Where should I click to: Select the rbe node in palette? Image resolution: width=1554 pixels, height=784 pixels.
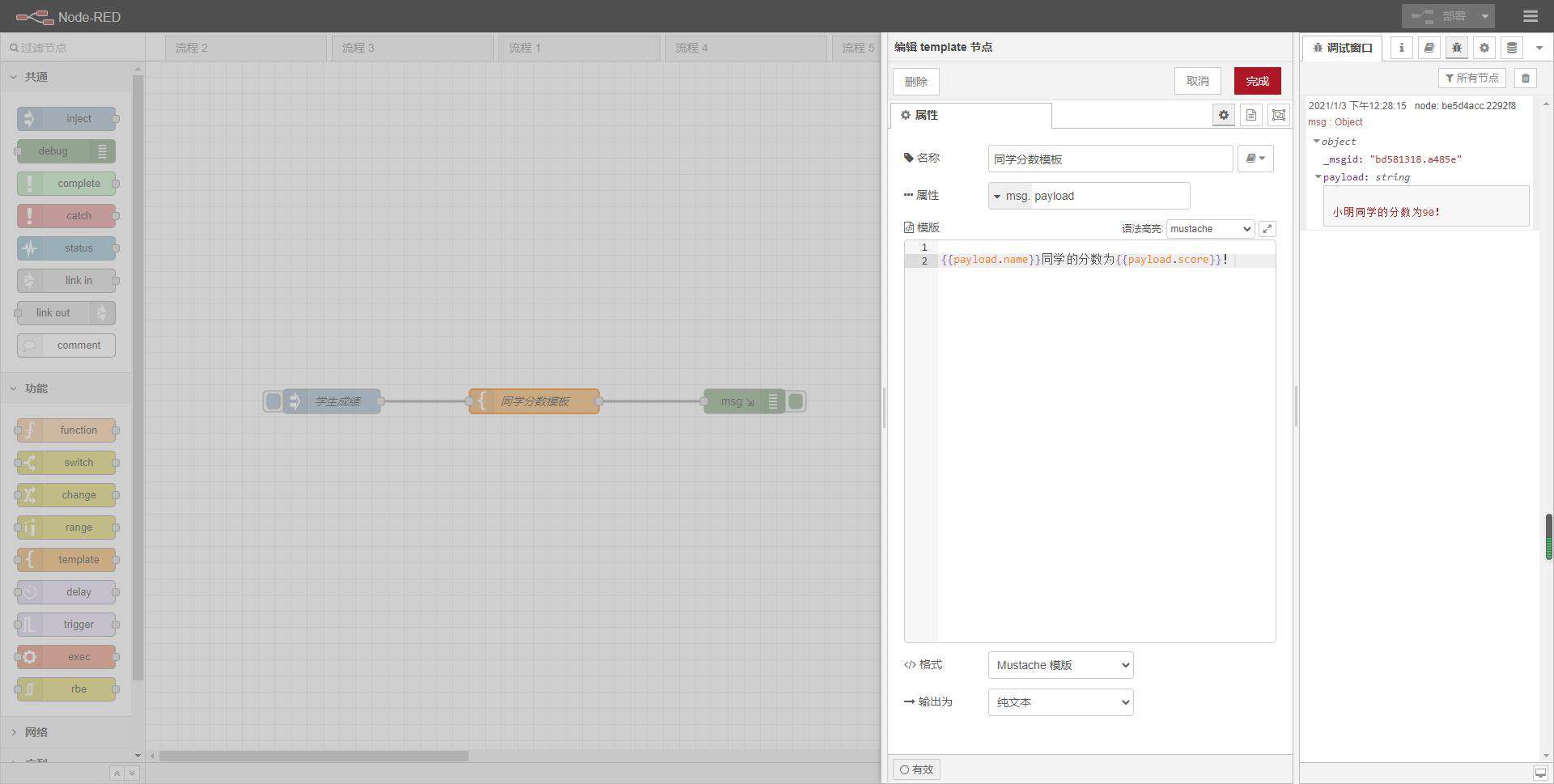click(66, 689)
